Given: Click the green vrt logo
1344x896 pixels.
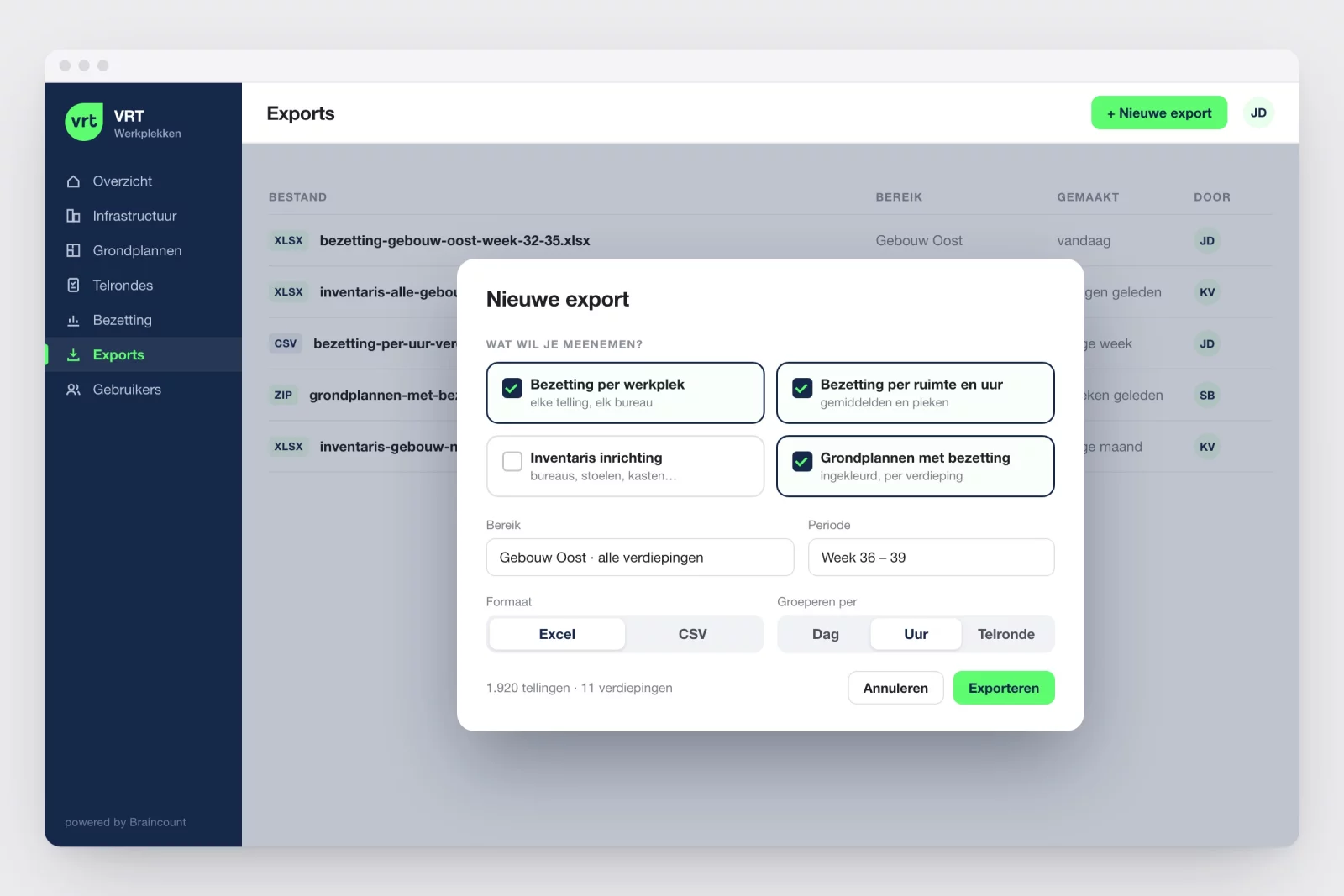Looking at the screenshot, I should click(84, 122).
